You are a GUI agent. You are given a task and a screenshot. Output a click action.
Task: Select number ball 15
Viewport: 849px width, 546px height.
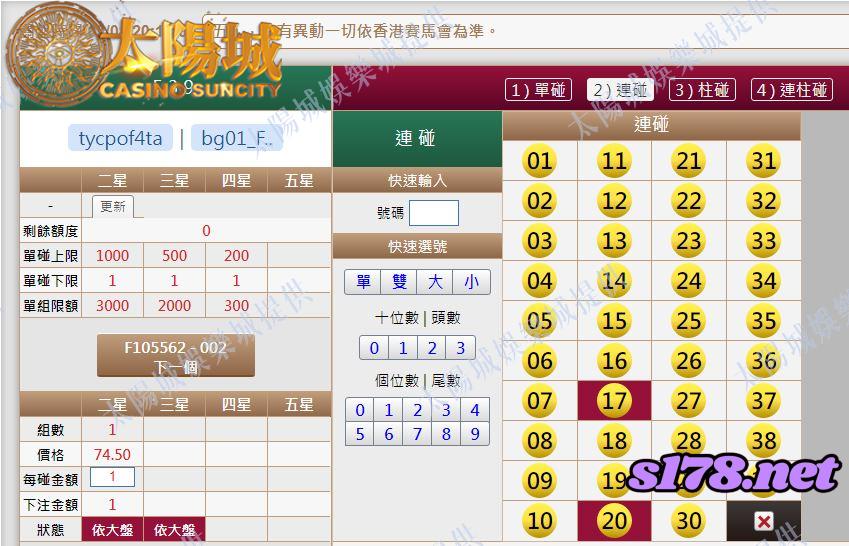[x=614, y=321]
